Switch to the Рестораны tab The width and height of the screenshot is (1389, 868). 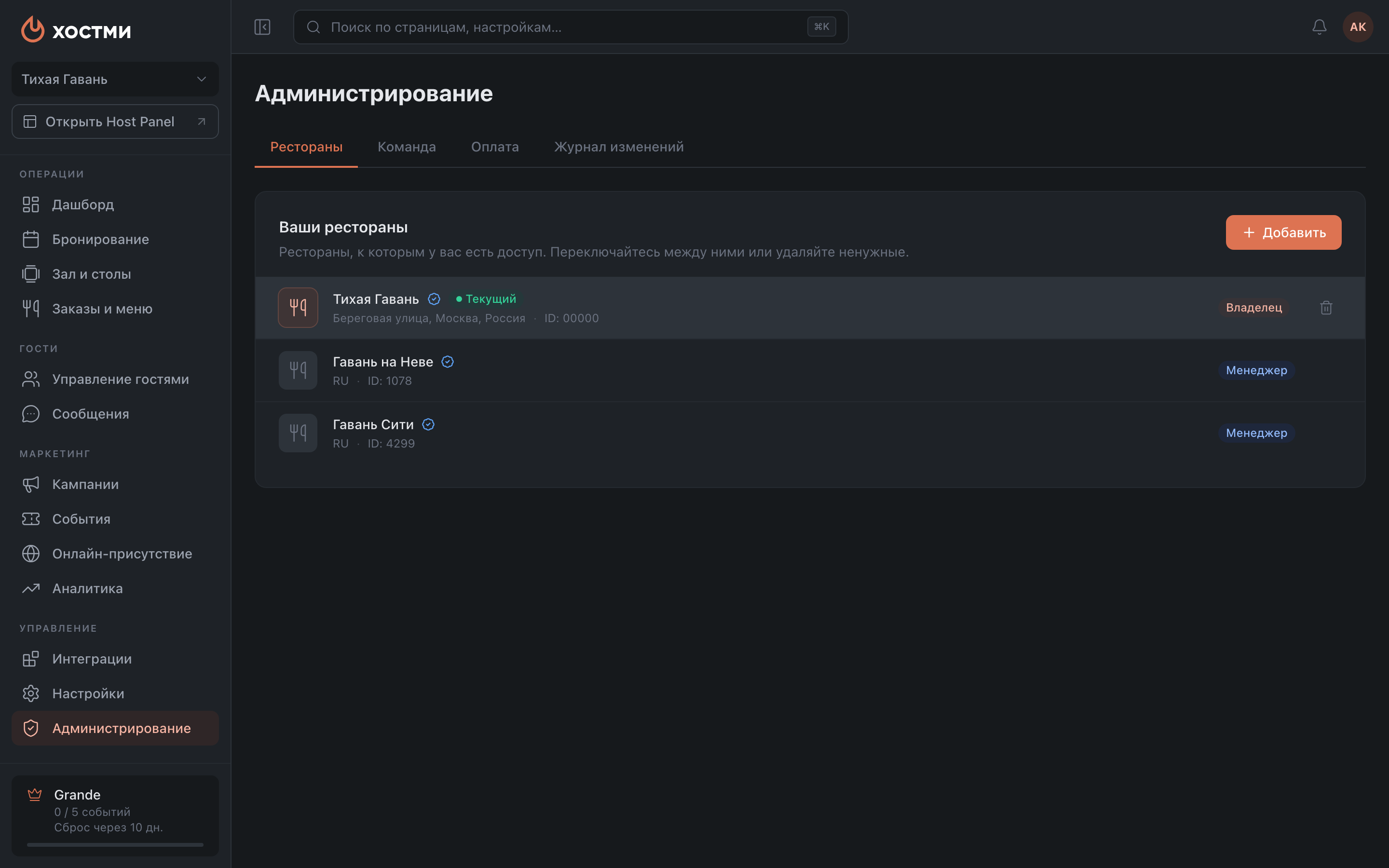tap(306, 147)
